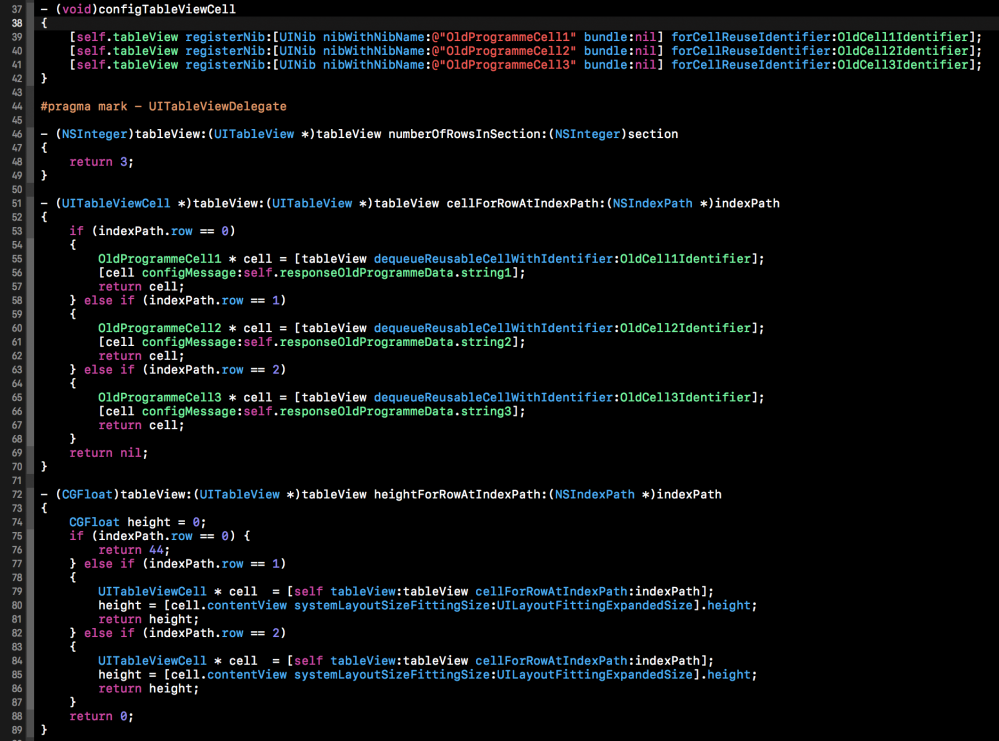The image size is (999, 741).
Task: Click responseOldProgrammeData.string3 on line 66
Action: click(396, 412)
